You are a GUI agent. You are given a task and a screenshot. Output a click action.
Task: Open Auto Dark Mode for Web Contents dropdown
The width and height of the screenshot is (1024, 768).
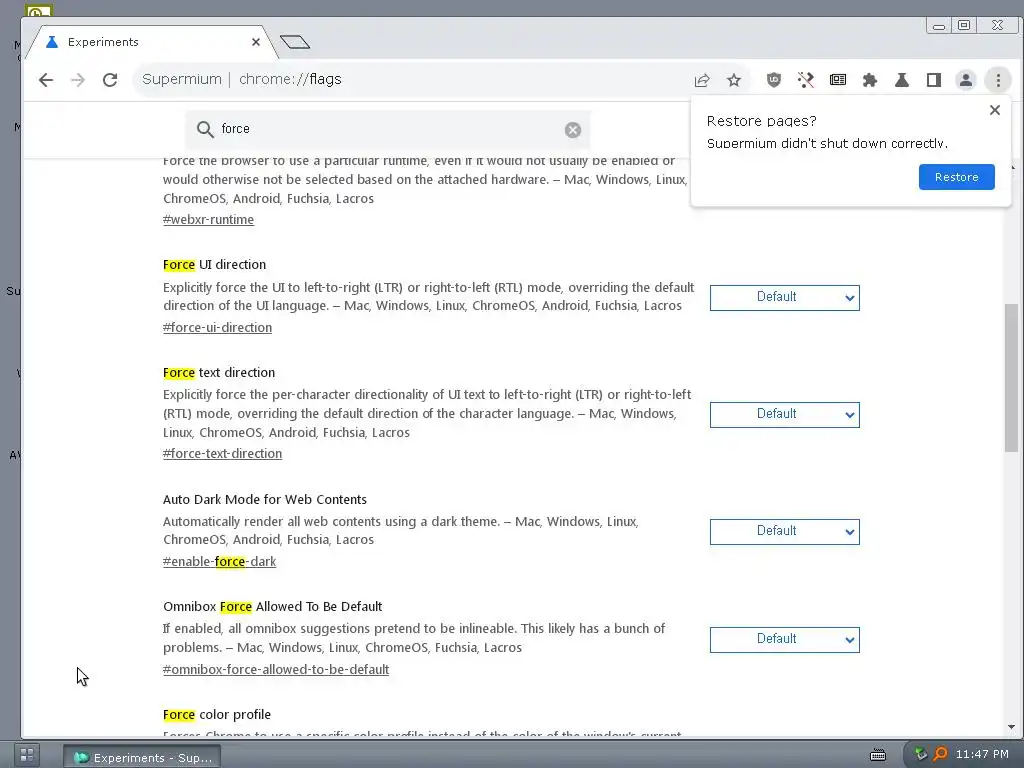784,532
